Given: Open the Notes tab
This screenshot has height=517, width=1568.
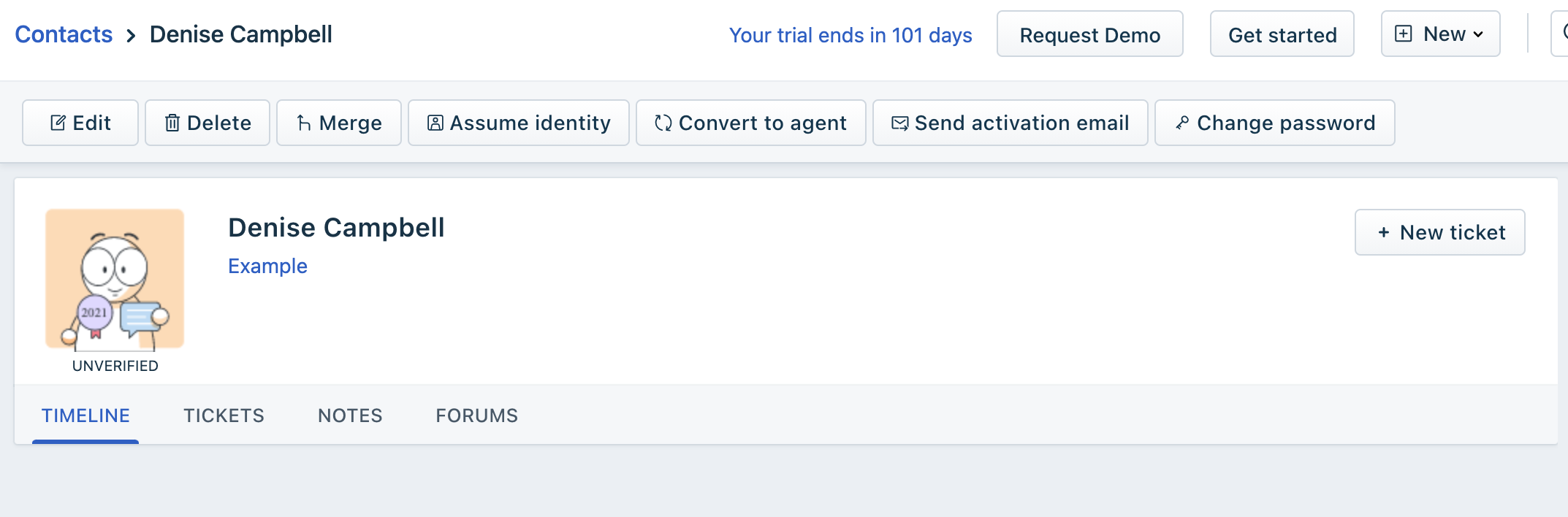Looking at the screenshot, I should click(350, 415).
